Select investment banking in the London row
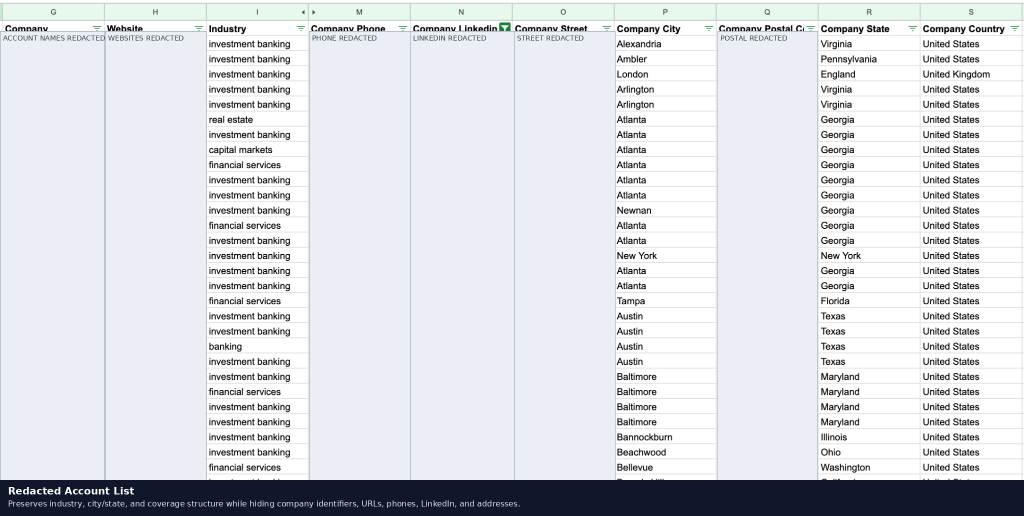 [x=257, y=74]
